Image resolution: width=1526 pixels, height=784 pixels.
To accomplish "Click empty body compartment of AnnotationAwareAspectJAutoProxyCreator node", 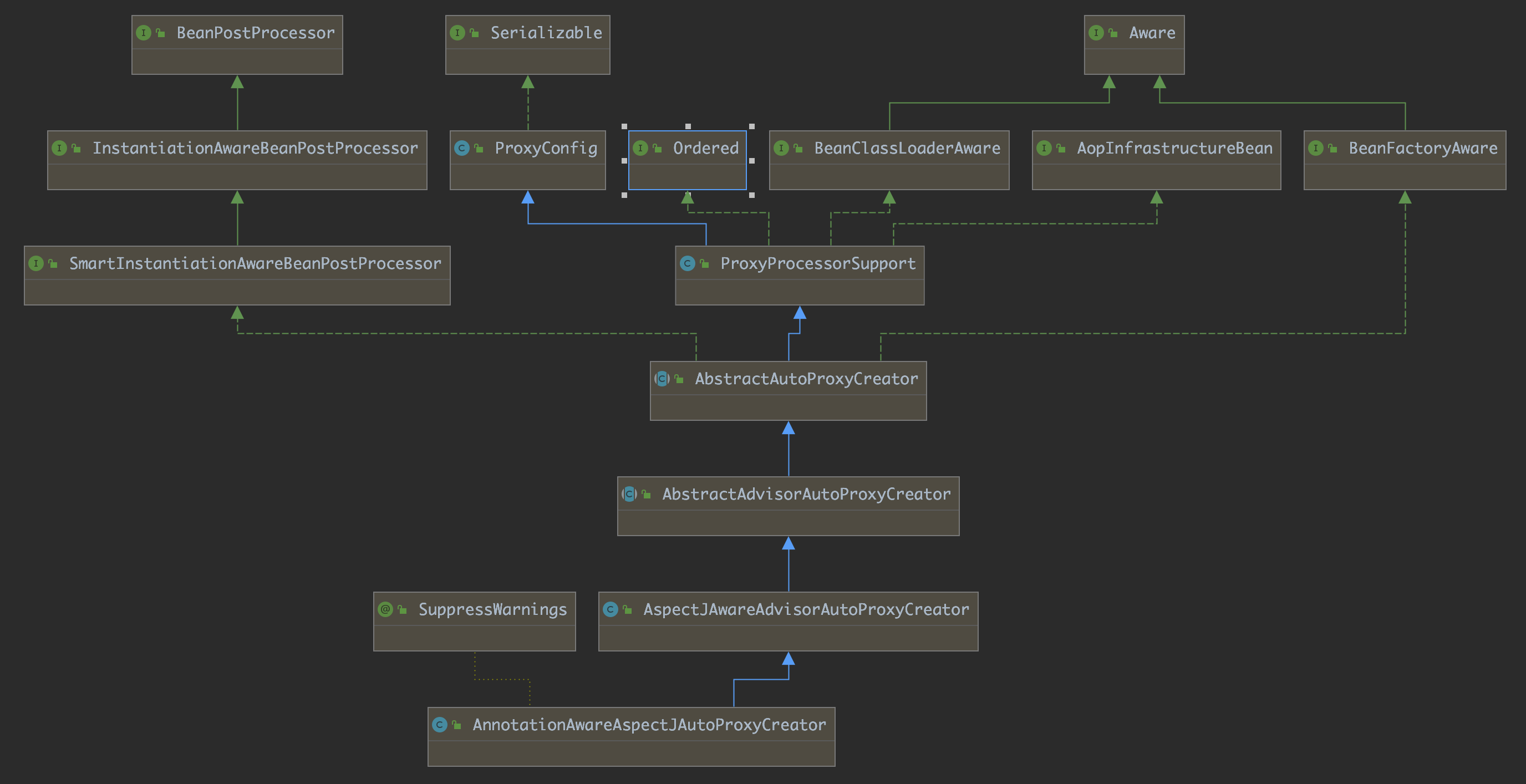I will (632, 753).
